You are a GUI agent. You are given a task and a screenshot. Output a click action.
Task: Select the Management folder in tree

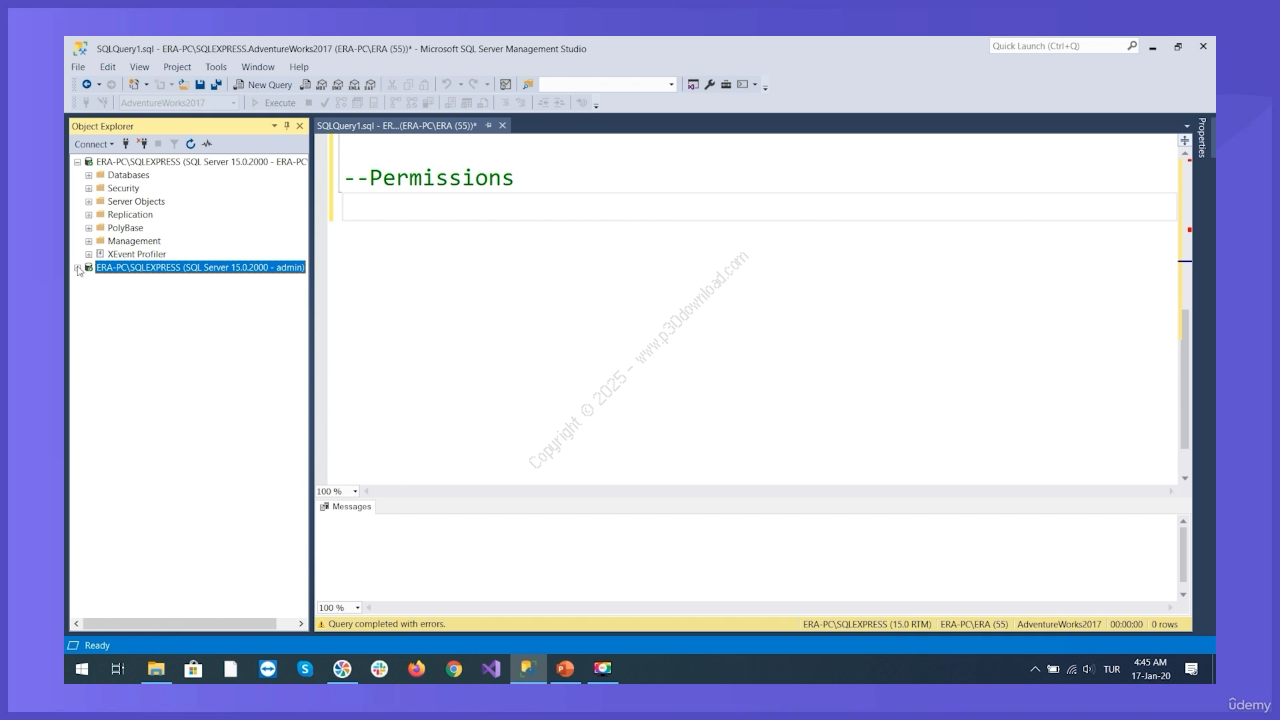coord(134,241)
